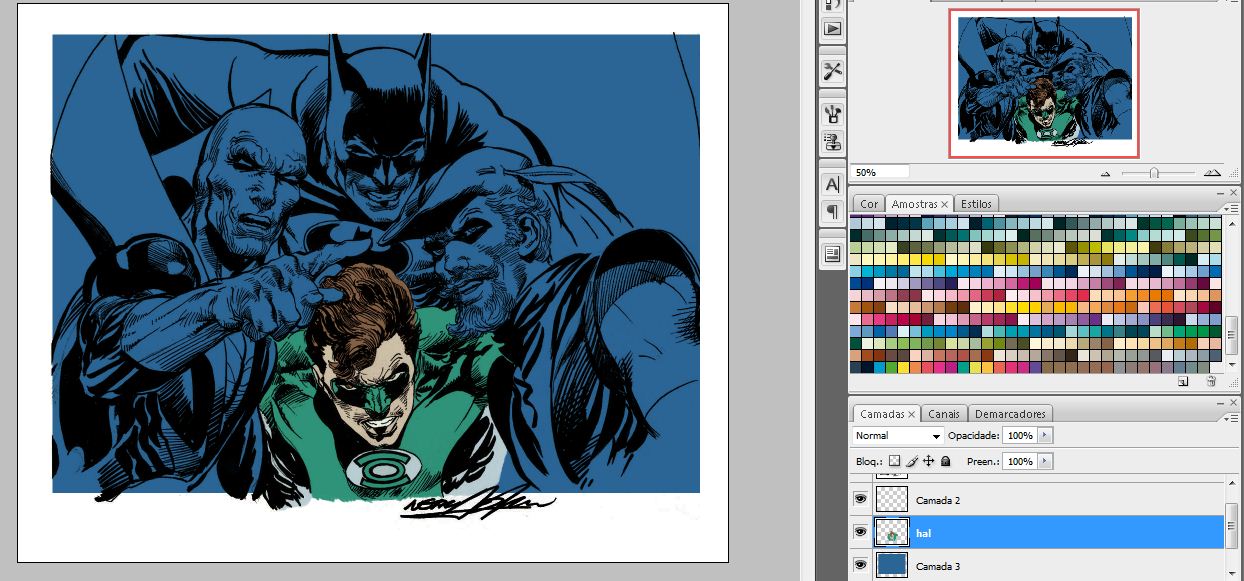1244x581 pixels.
Task: Switch to the Estilos tab
Action: pos(976,204)
